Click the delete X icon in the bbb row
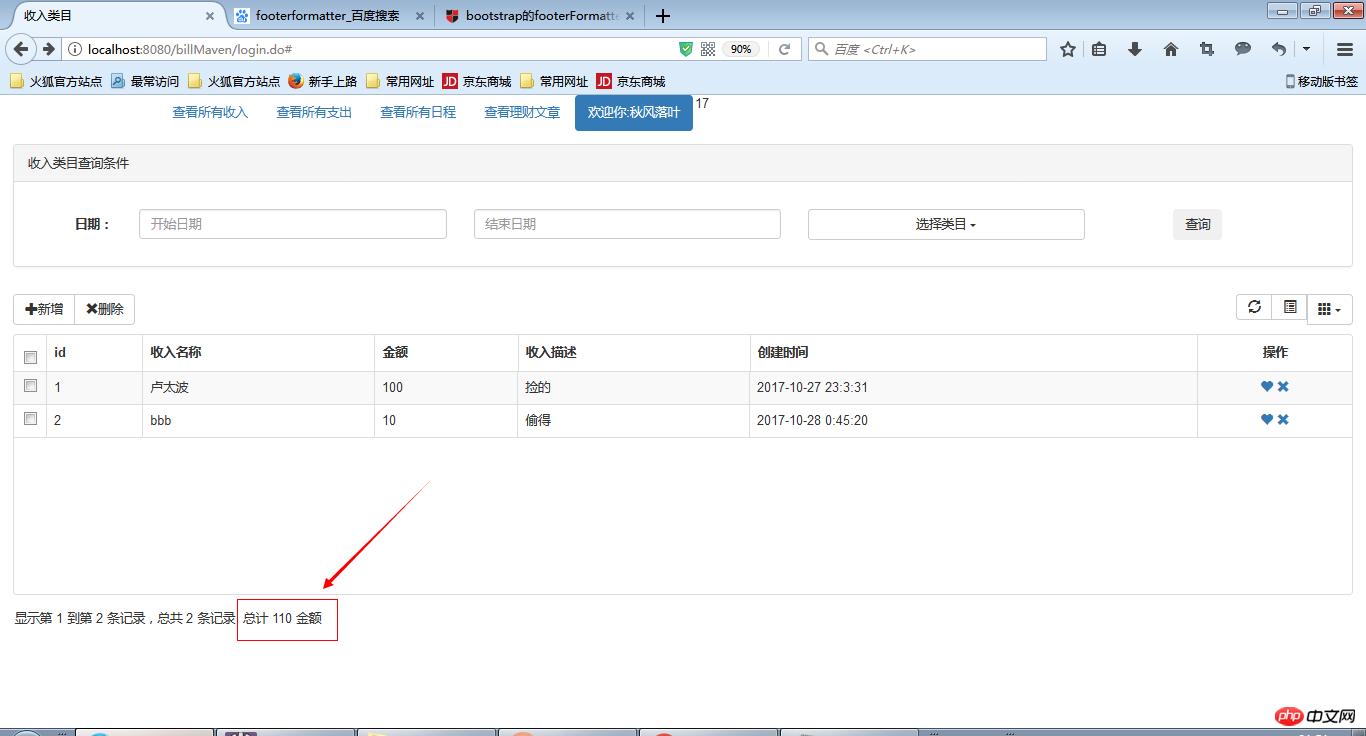Viewport: 1366px width, 736px height. pos(1283,420)
